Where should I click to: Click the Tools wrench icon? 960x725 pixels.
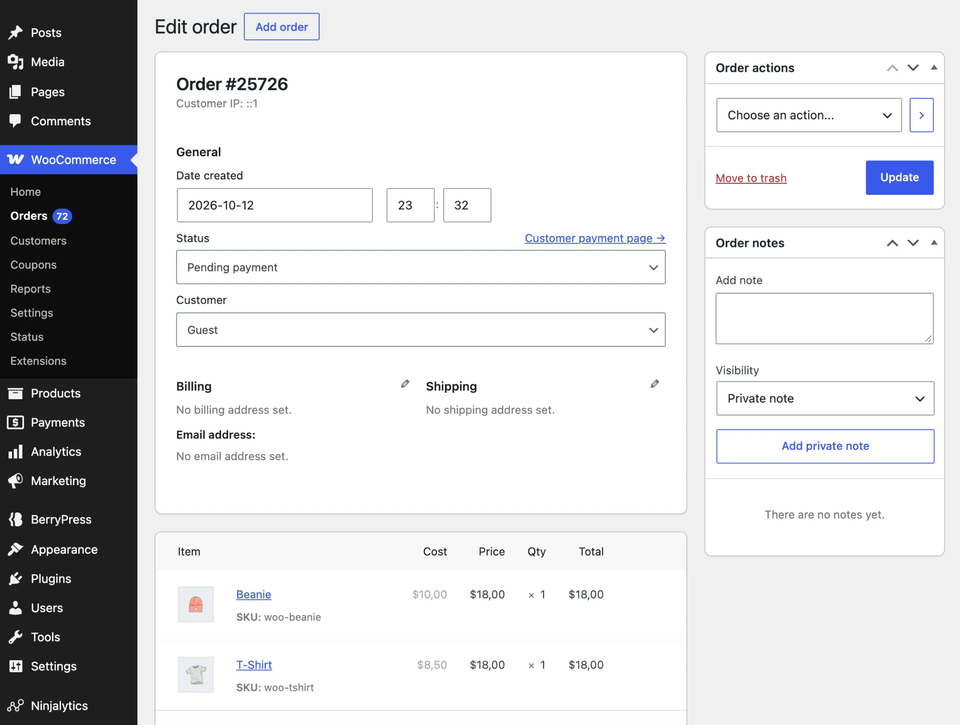[x=15, y=637]
